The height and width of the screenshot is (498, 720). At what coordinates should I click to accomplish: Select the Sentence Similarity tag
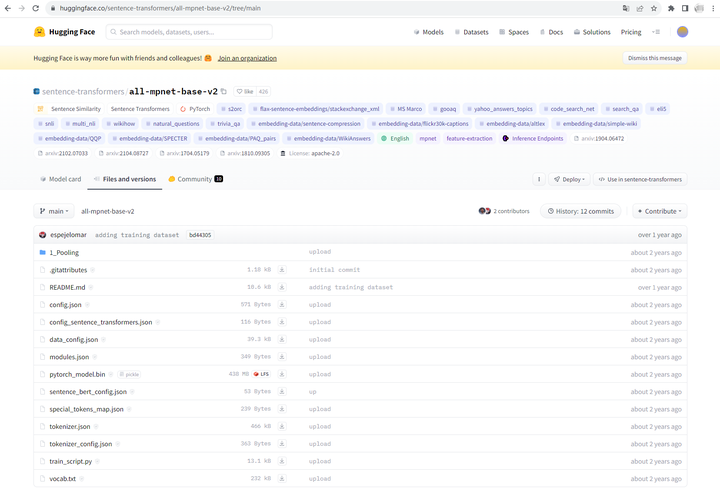[69, 109]
